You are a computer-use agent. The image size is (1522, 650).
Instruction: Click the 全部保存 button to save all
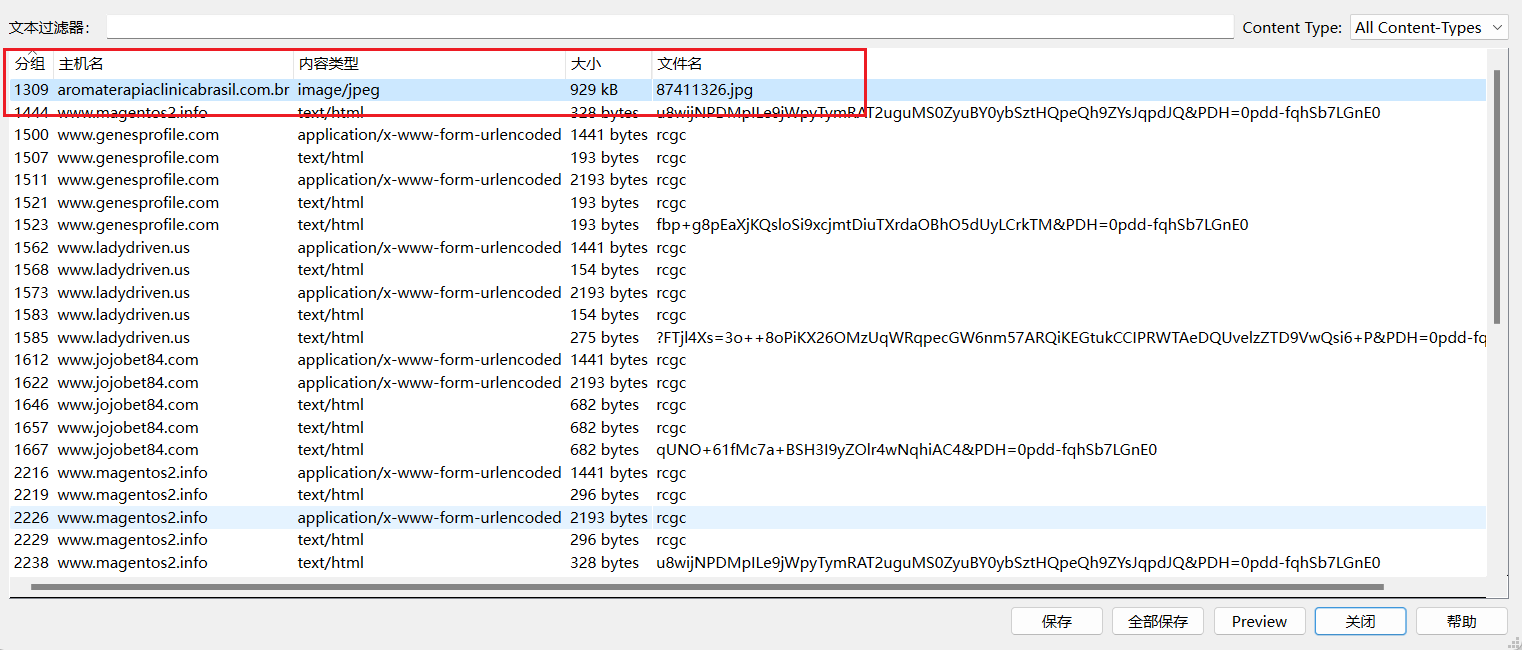click(1157, 621)
